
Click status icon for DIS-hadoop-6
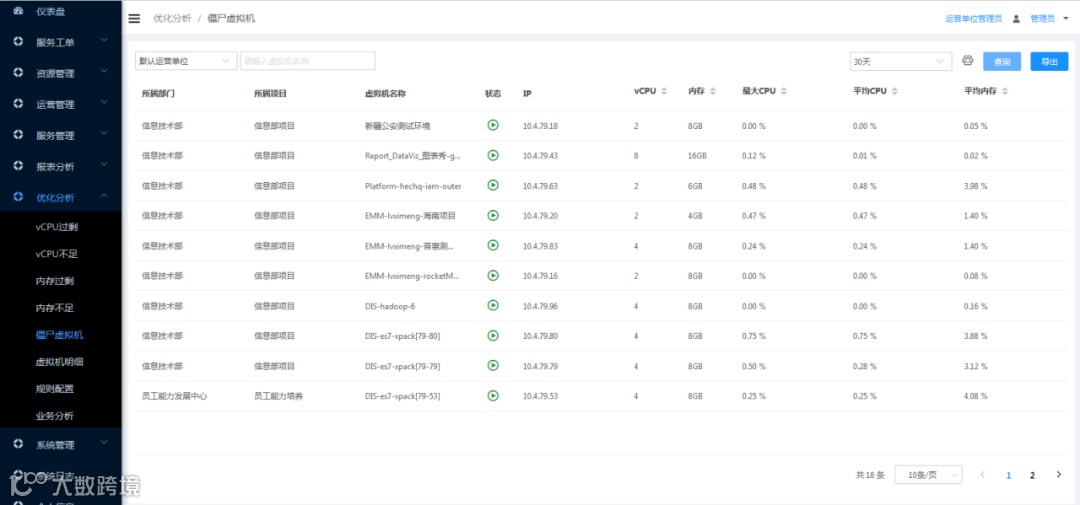tap(492, 305)
